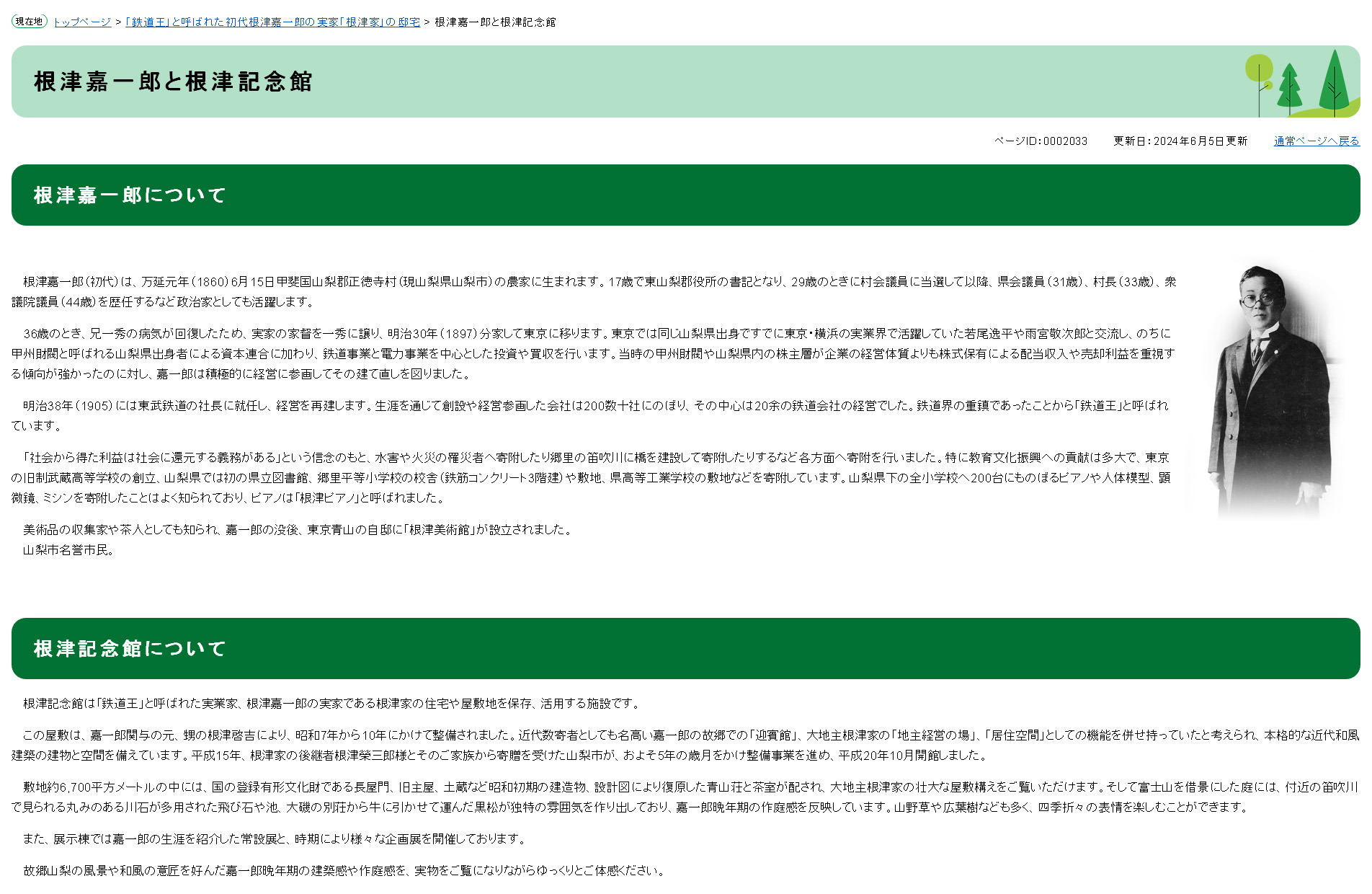Viewport: 1372px width, 894px height.
Task: Click the 更新日:2024年6月5日更新 text
Action: 1180,141
